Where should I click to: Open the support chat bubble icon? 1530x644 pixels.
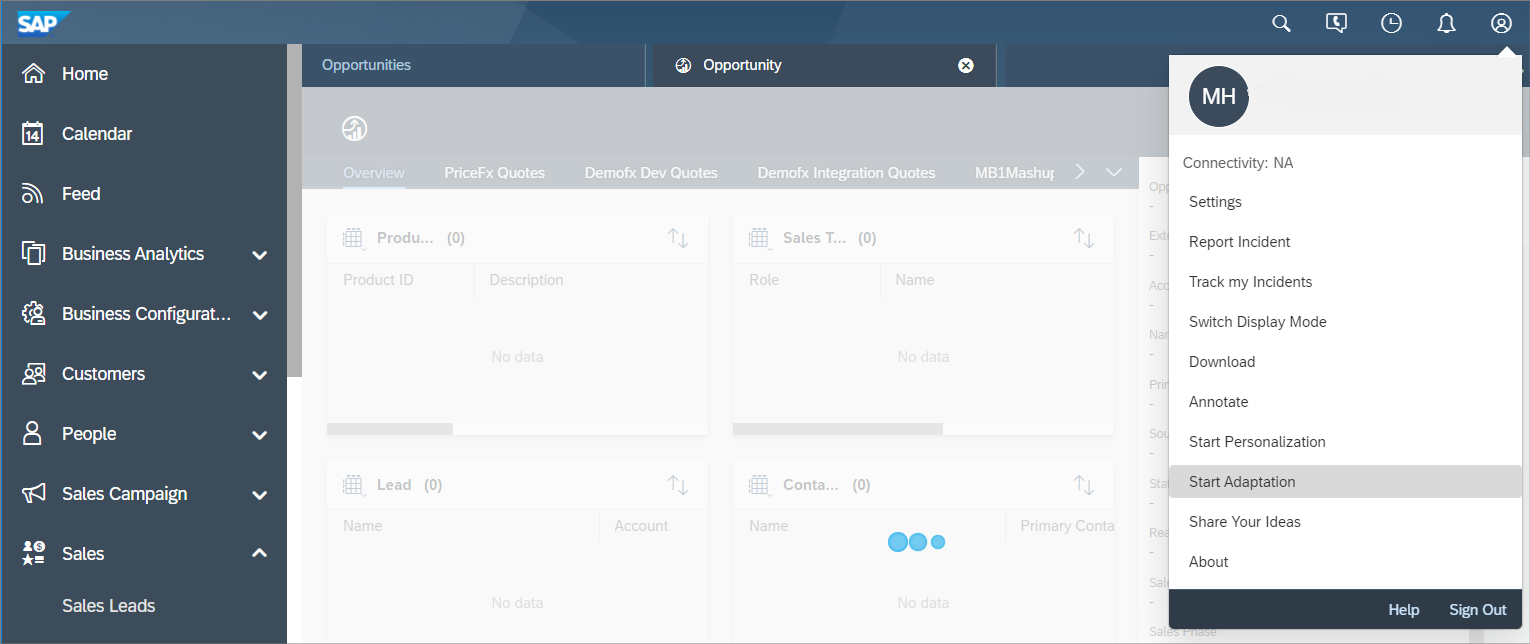click(x=1336, y=23)
